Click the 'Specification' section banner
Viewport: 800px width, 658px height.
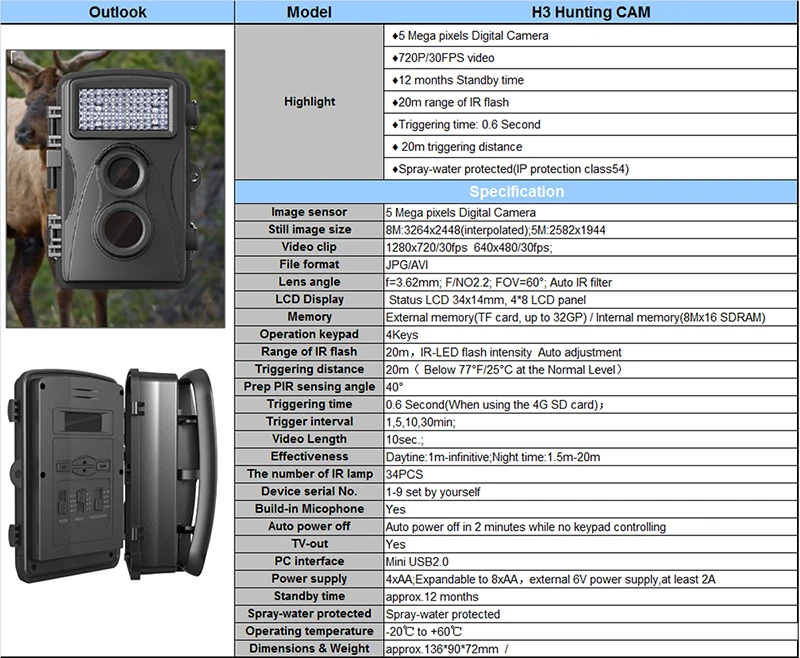point(516,191)
